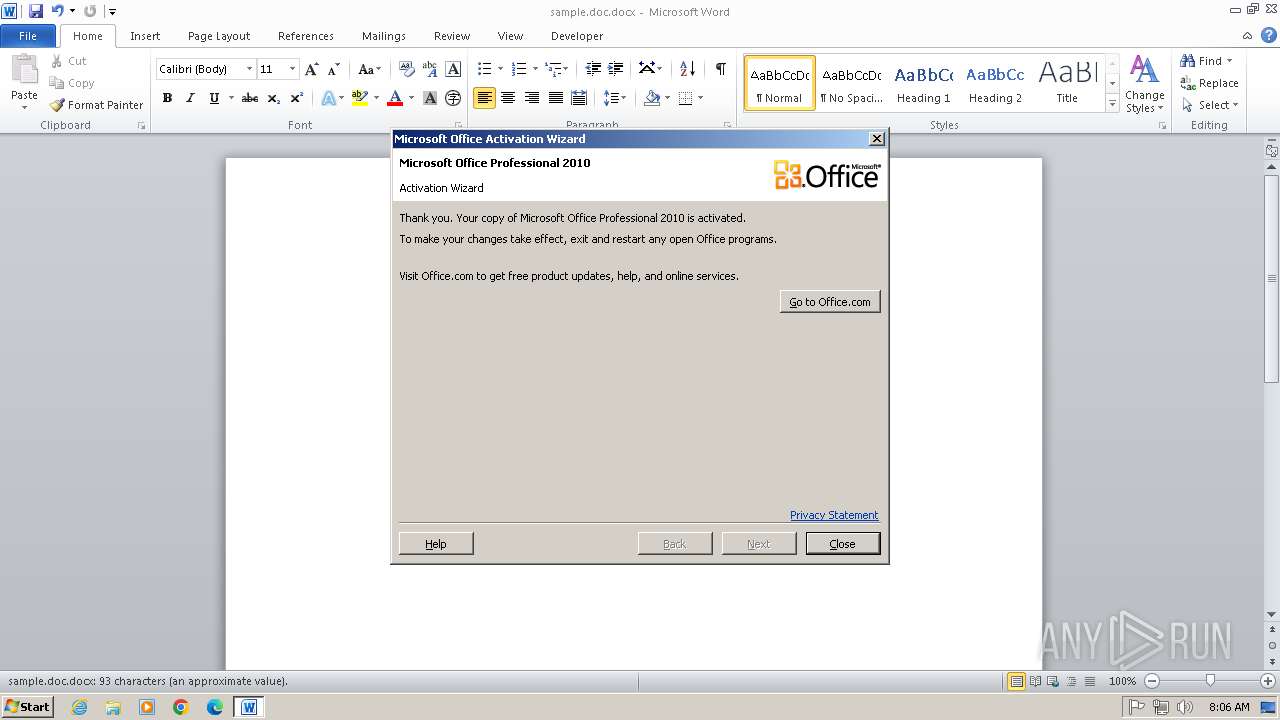1280x720 pixels.
Task: Click the text highlight color swatch
Action: pyautogui.click(x=360, y=98)
